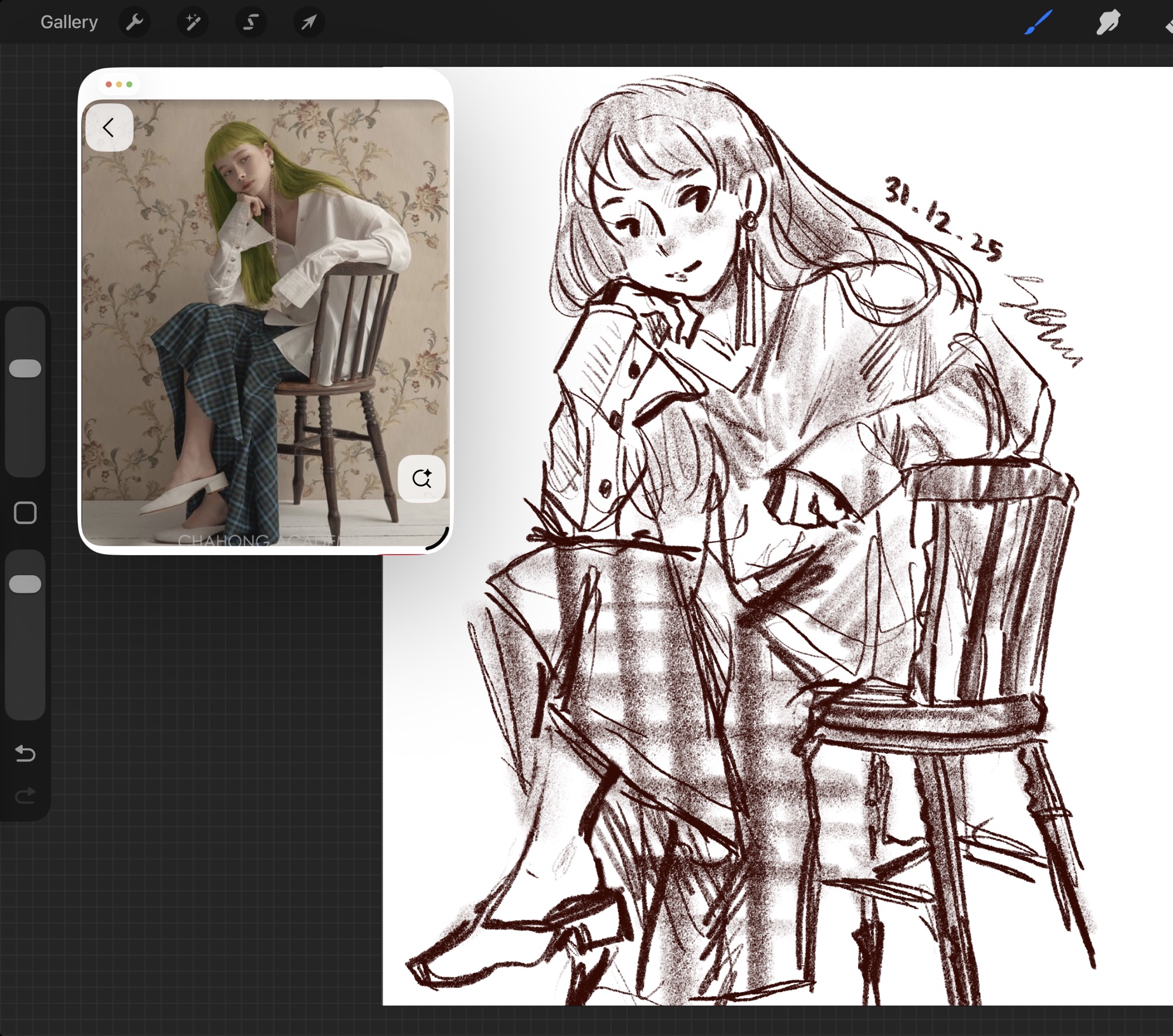Click the brush opacity slider handle

pos(25,584)
